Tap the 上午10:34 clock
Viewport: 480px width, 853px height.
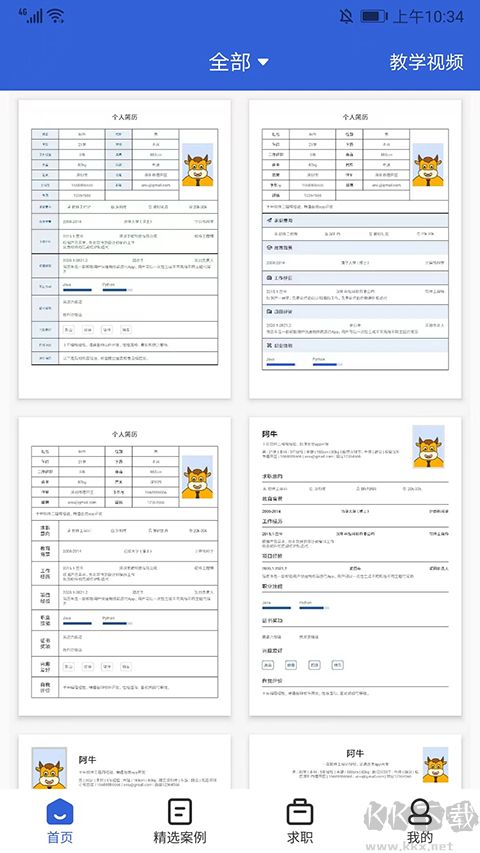click(x=429, y=16)
